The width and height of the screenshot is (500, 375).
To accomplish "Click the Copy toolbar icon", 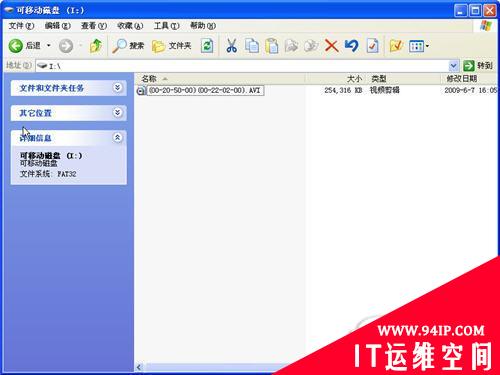I will pyautogui.click(x=252, y=46).
